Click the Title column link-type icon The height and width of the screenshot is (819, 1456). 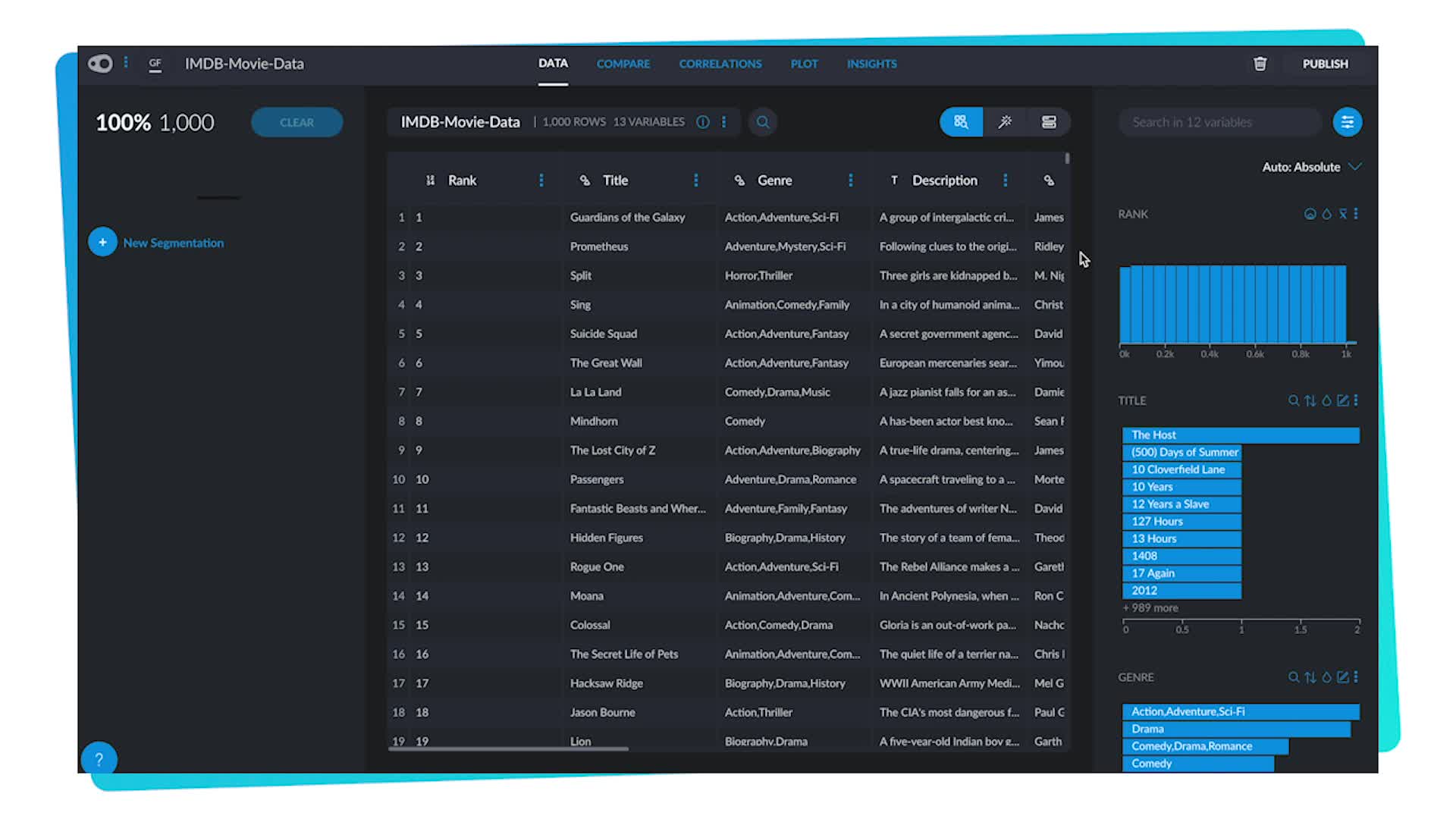click(x=585, y=180)
